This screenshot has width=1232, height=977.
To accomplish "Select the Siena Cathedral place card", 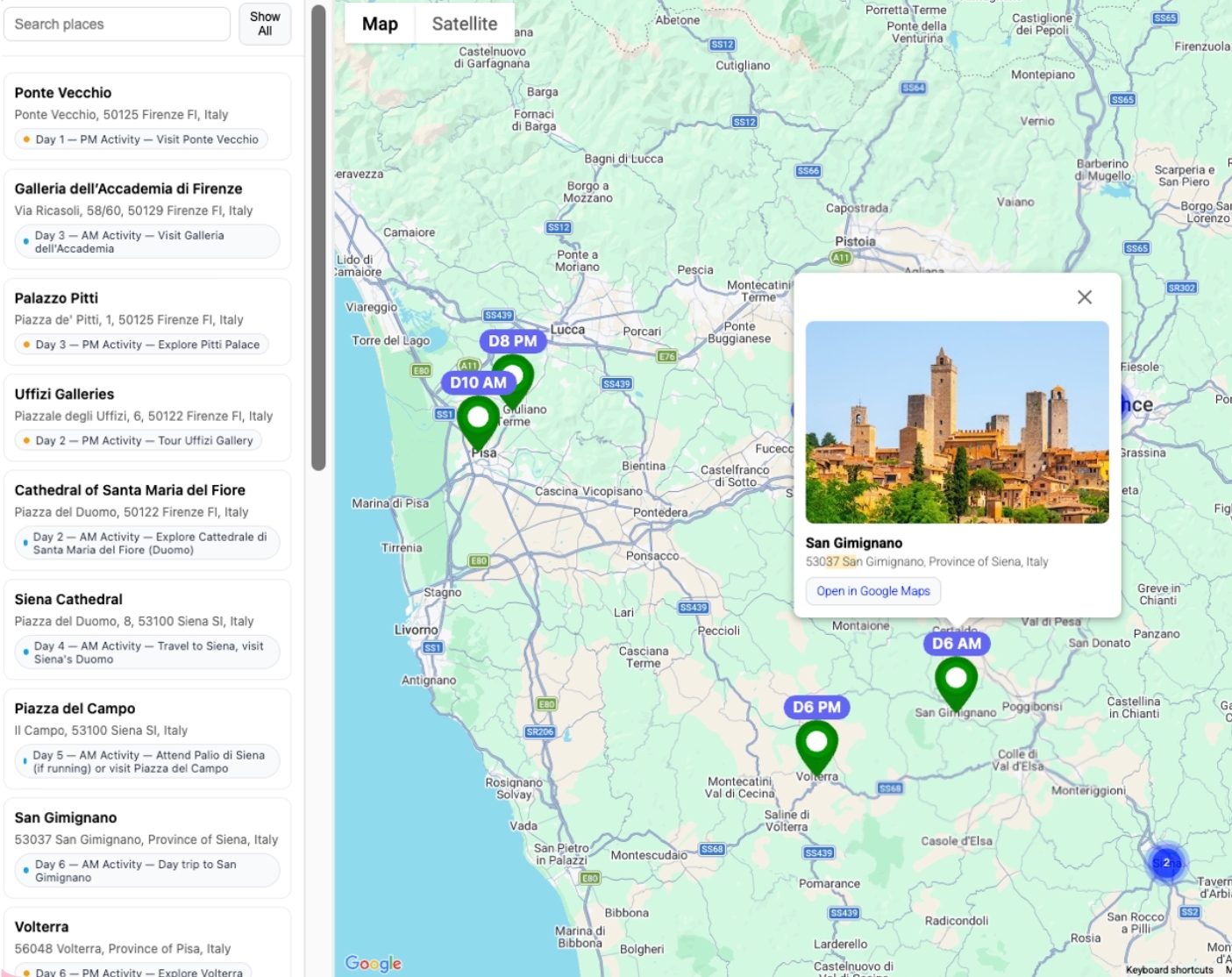I will point(147,630).
